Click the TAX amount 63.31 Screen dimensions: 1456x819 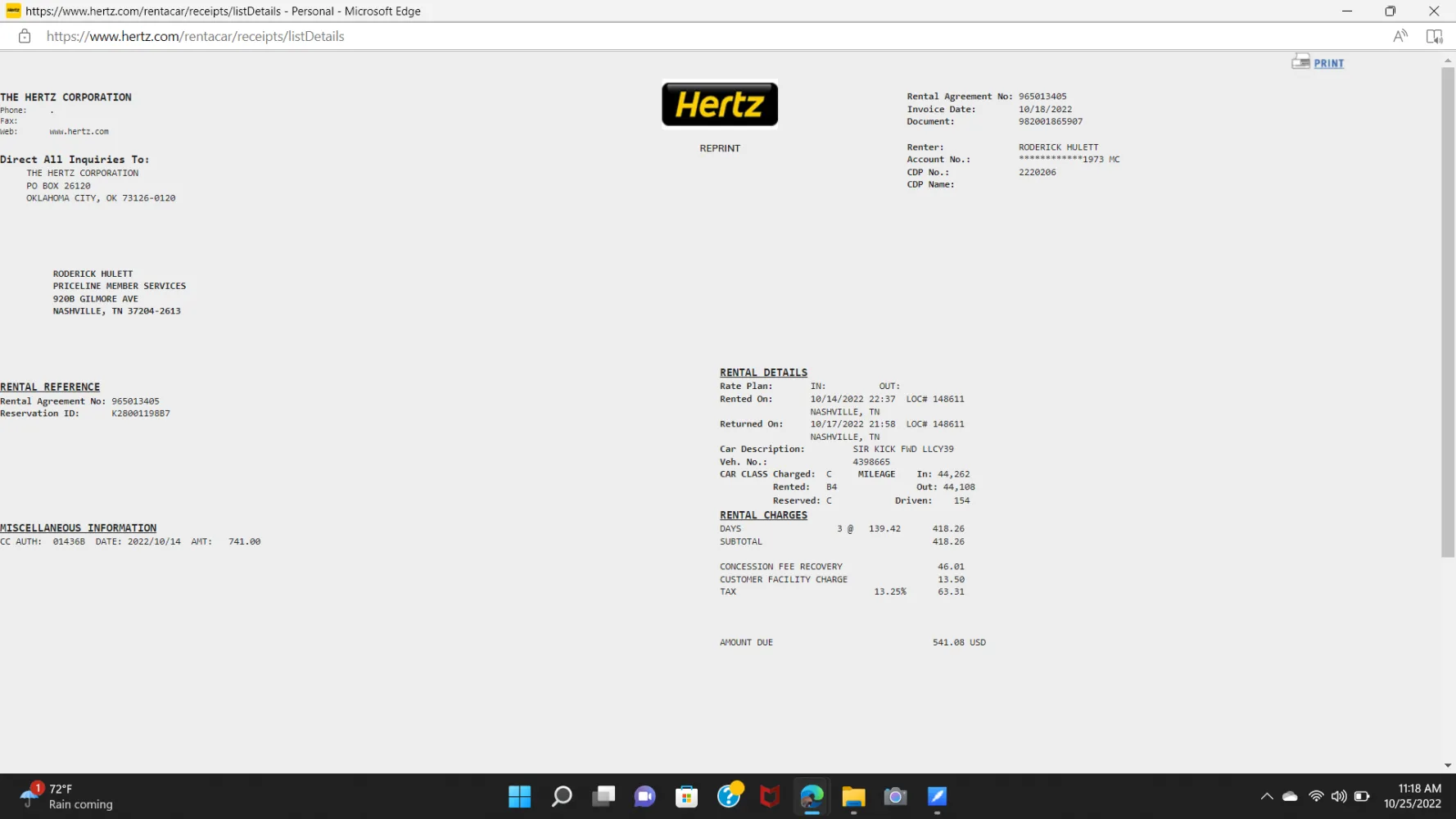[x=951, y=592]
